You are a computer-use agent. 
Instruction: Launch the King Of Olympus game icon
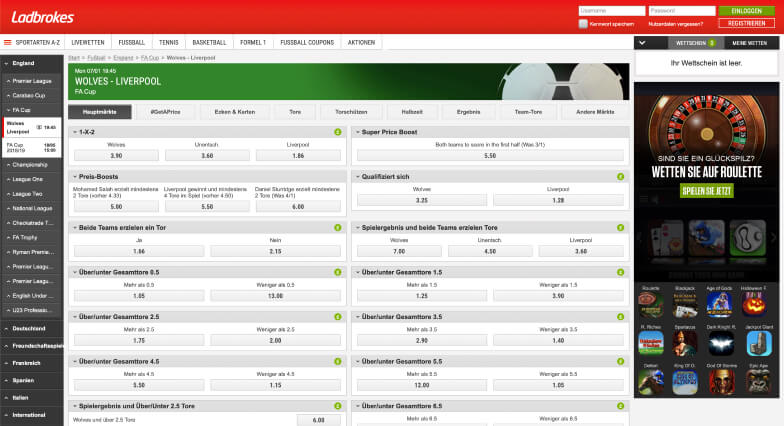[685, 382]
